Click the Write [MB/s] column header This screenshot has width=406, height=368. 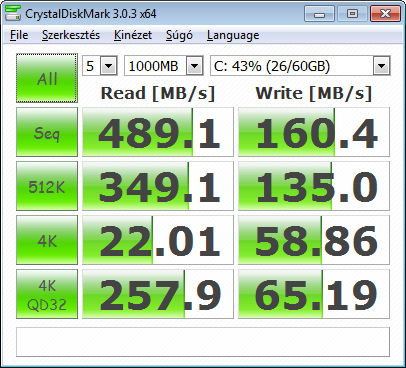pyautogui.click(x=314, y=93)
